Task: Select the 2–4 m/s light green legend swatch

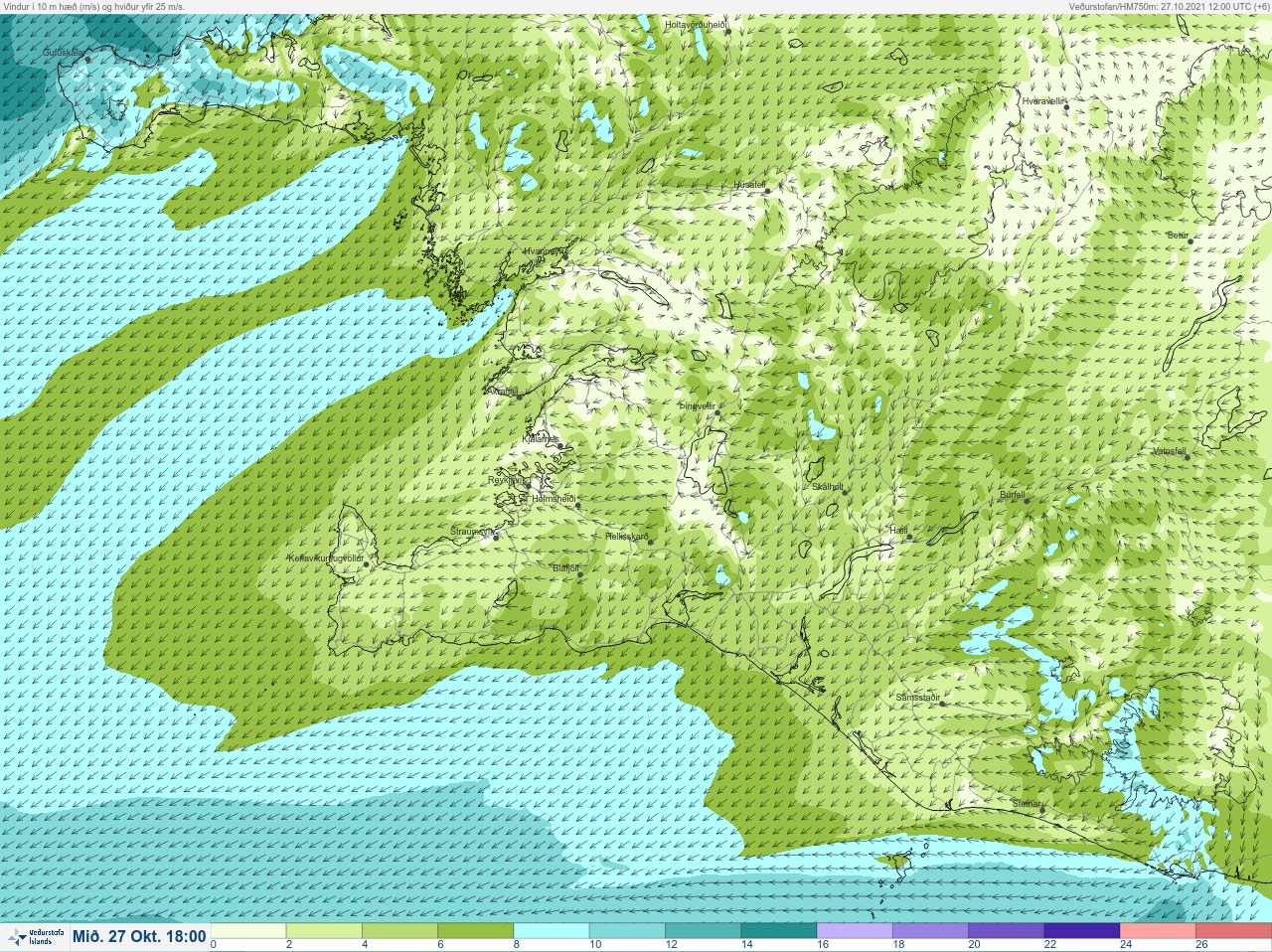Action: [x=324, y=931]
